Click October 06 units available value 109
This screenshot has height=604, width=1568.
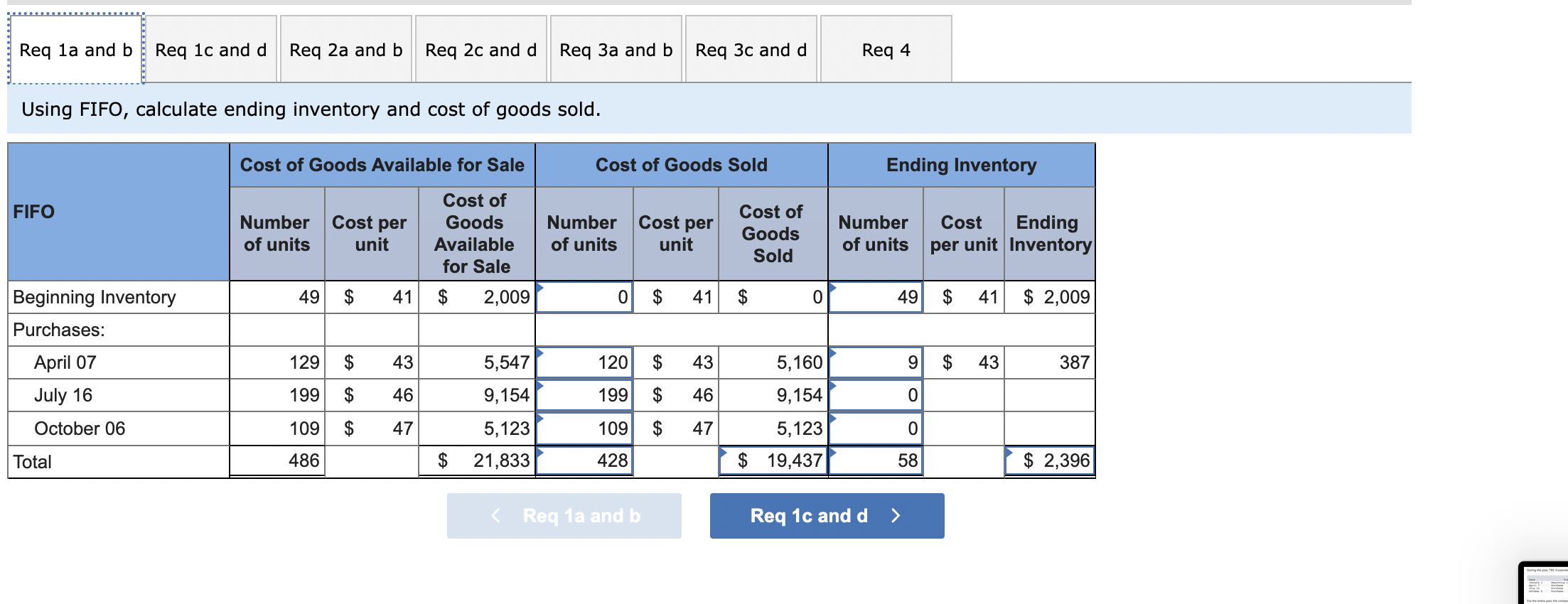click(304, 428)
